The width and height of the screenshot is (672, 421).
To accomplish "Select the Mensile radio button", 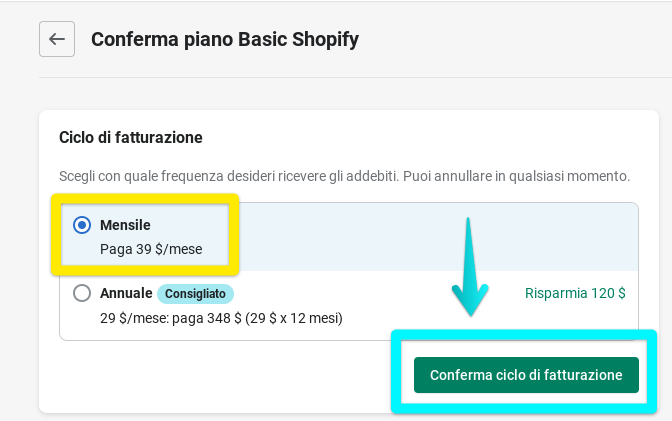I will point(82,225).
